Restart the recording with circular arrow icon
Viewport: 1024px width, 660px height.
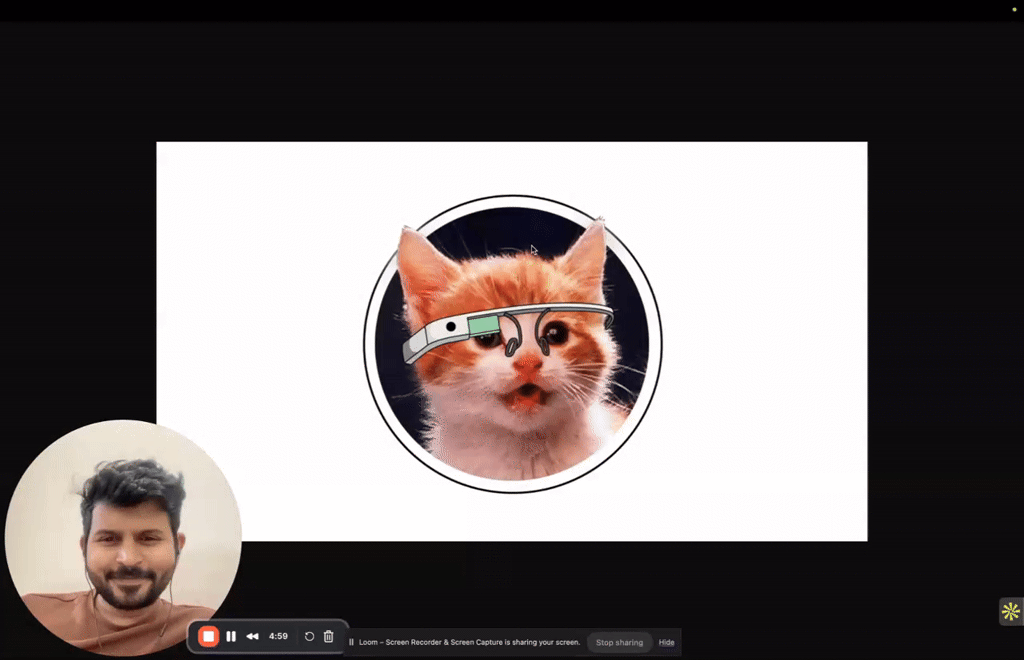point(310,636)
